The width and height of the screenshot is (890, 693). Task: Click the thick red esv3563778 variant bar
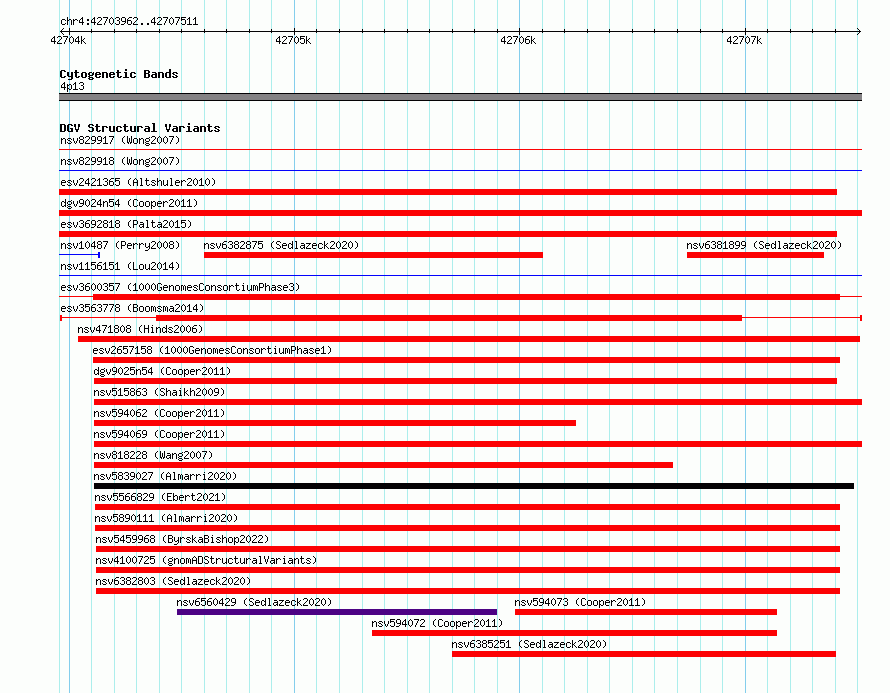[449, 318]
